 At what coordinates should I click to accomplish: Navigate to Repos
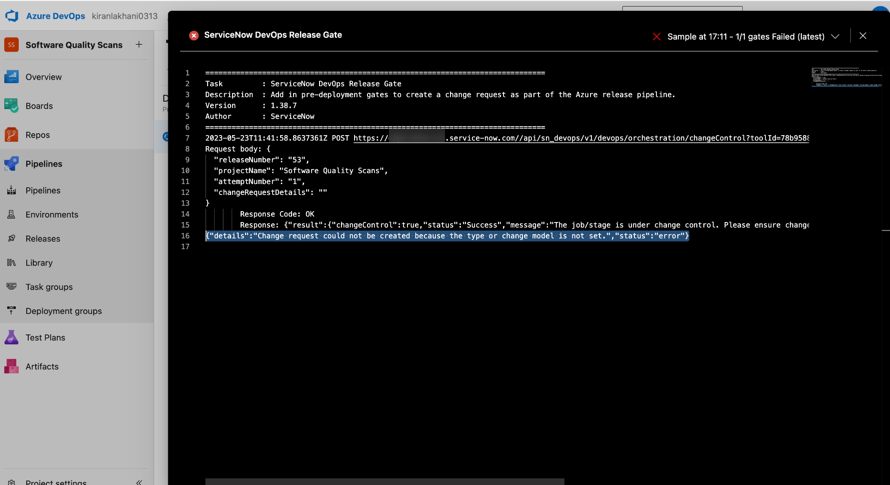(37, 135)
